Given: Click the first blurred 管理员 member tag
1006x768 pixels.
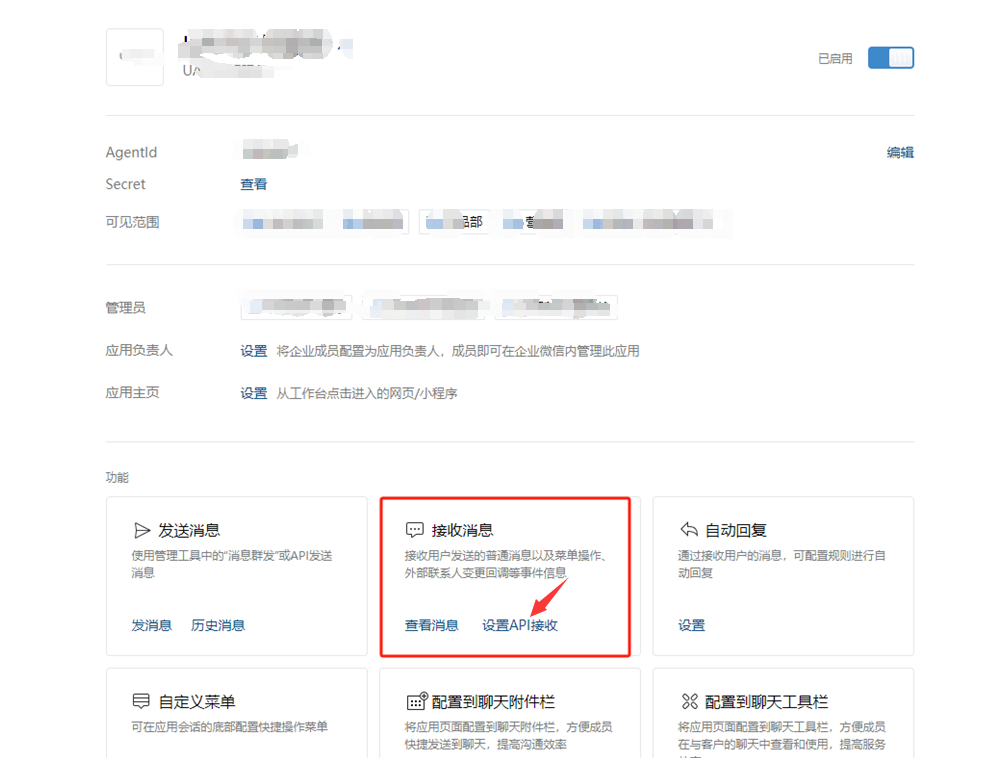Looking at the screenshot, I should coord(296,307).
